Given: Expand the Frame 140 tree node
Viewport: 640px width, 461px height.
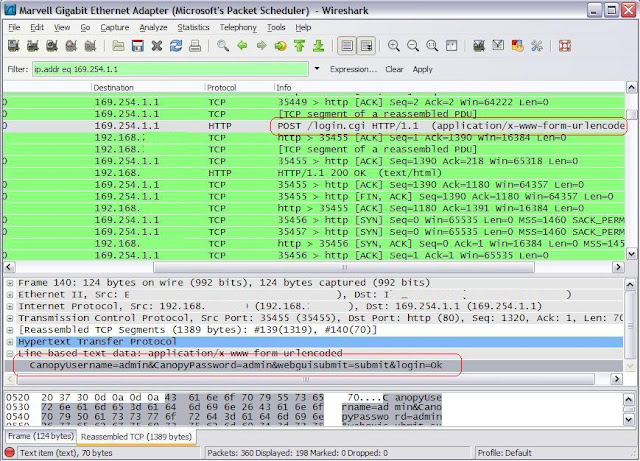Looking at the screenshot, I should 10,283.
